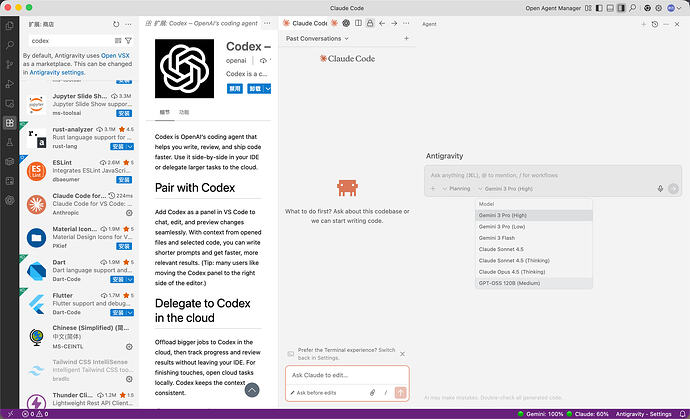
Task: Open Agent panel conversation history icon
Action: click(655, 24)
